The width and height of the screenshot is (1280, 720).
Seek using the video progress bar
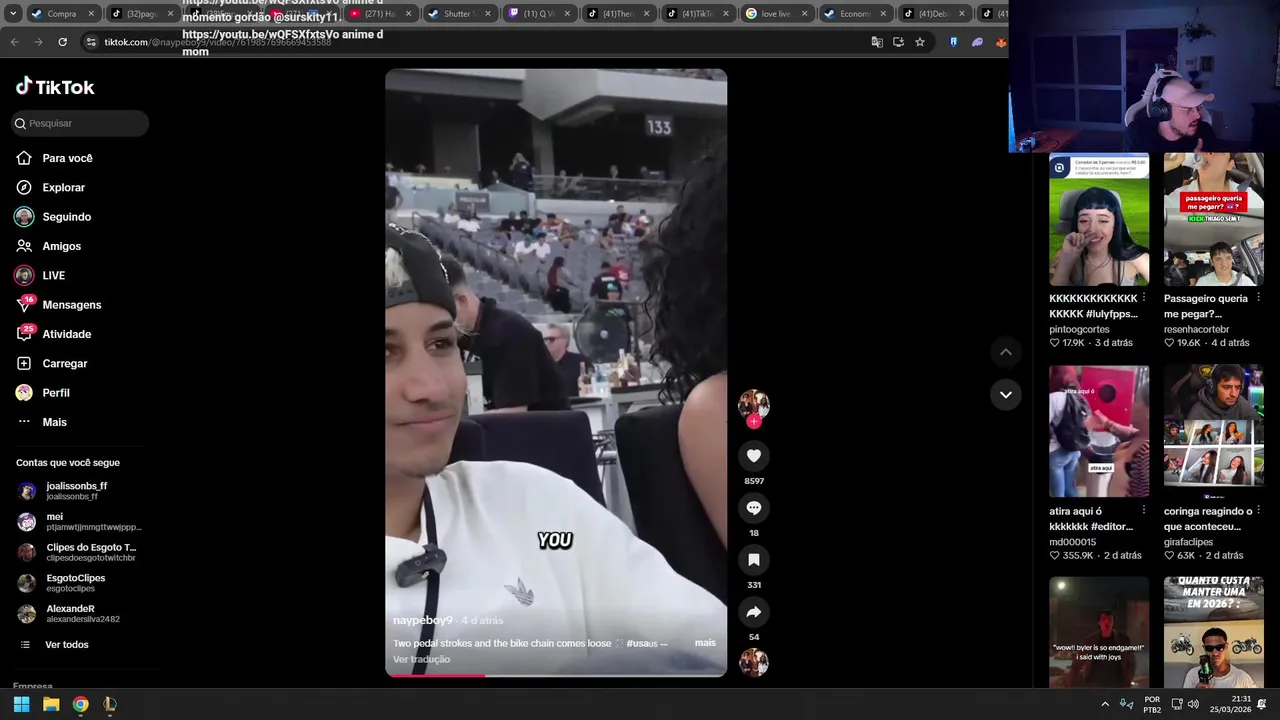(556, 675)
